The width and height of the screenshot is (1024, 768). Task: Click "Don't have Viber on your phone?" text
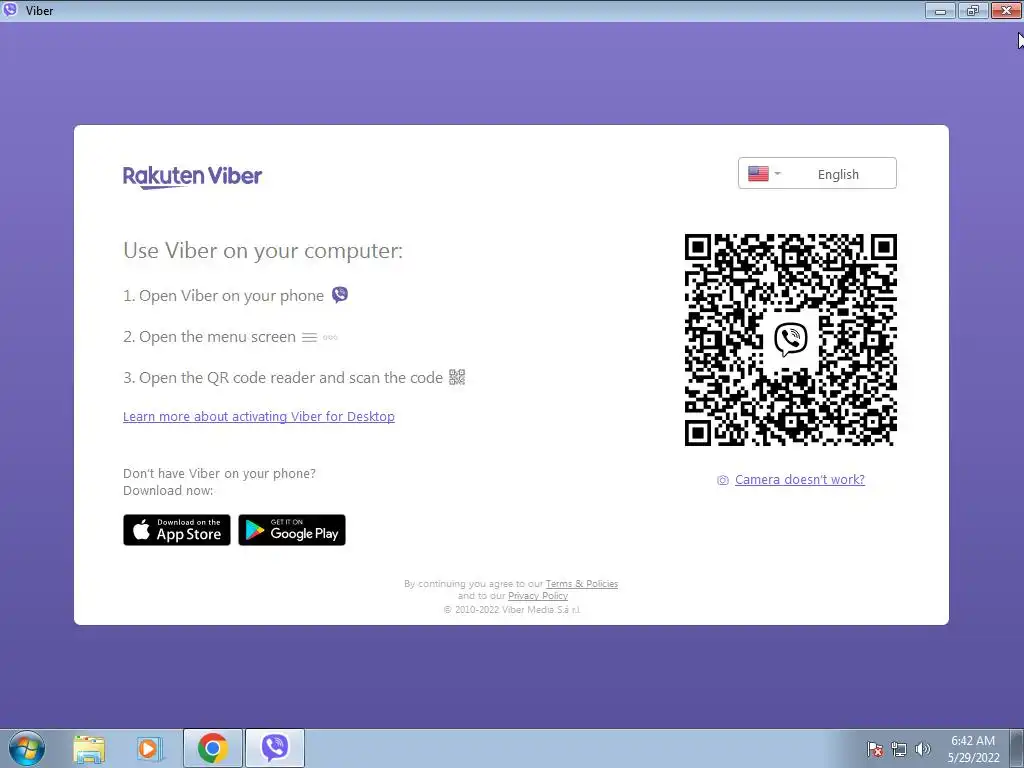(219, 473)
